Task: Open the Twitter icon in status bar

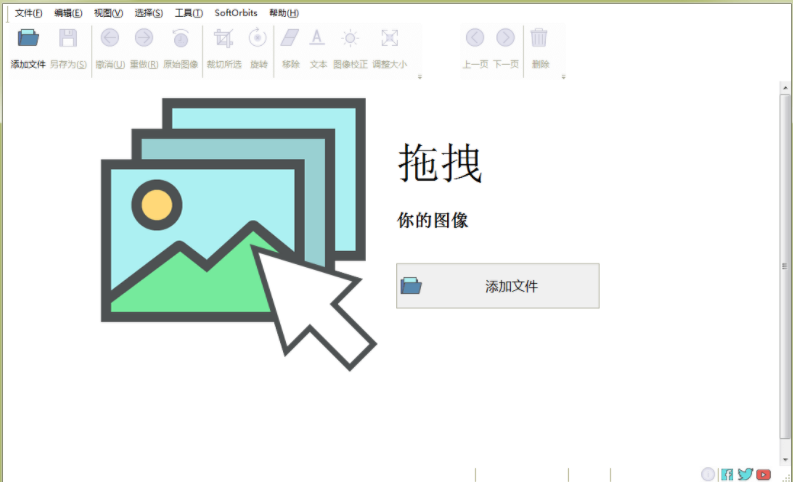Action: click(745, 474)
